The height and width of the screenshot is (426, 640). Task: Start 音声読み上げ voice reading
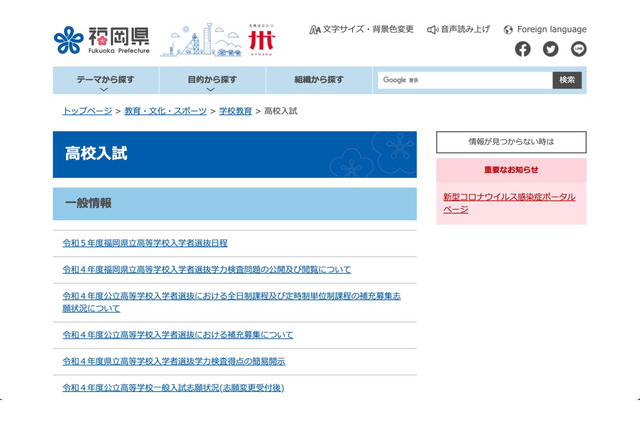(x=458, y=29)
